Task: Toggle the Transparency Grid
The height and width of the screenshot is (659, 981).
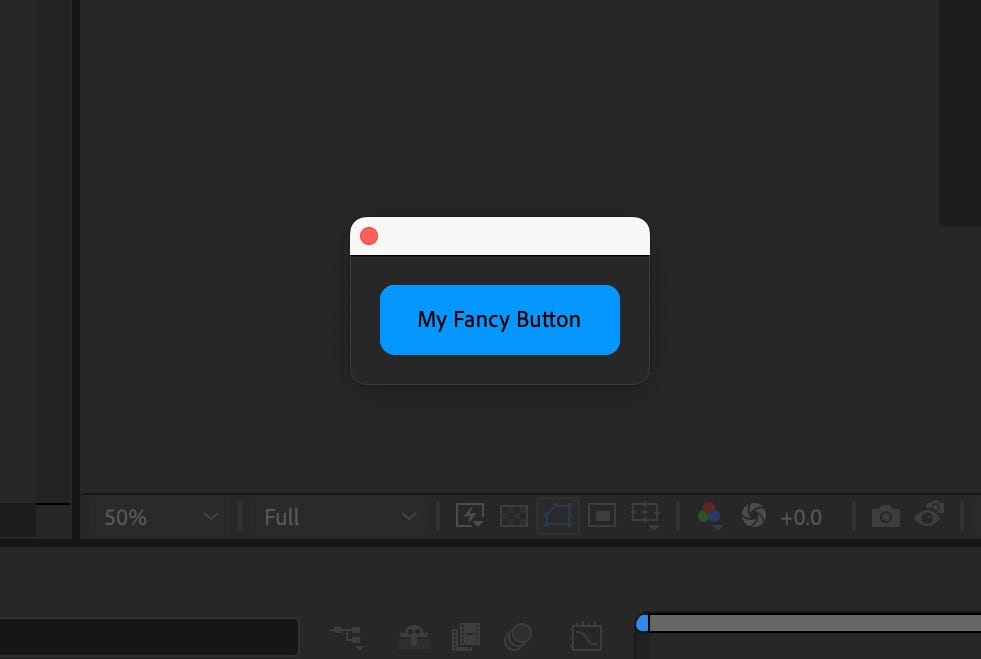Action: pos(513,516)
